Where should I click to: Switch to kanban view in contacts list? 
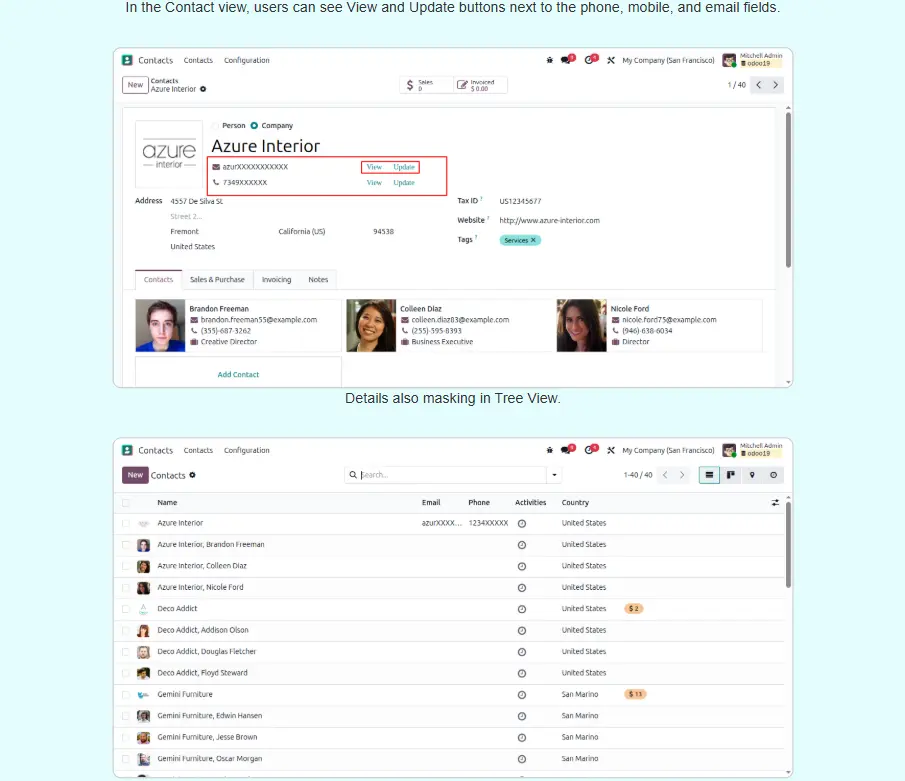(731, 475)
